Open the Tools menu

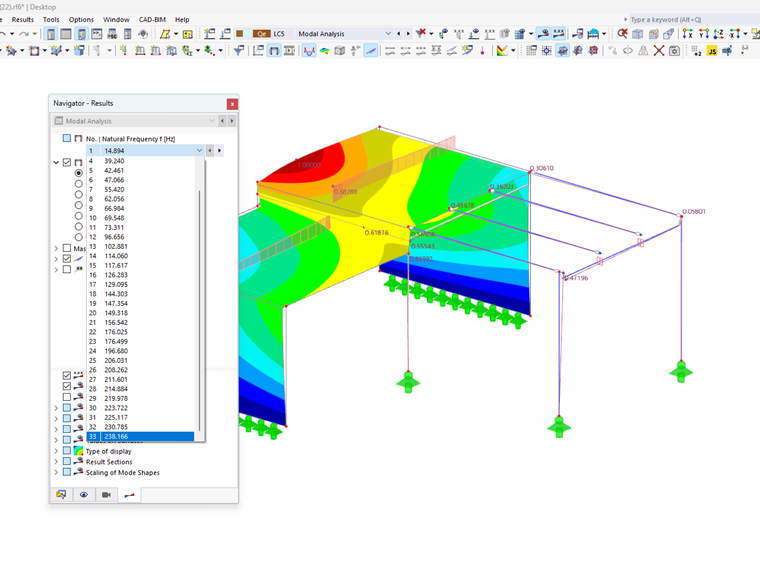(51, 20)
